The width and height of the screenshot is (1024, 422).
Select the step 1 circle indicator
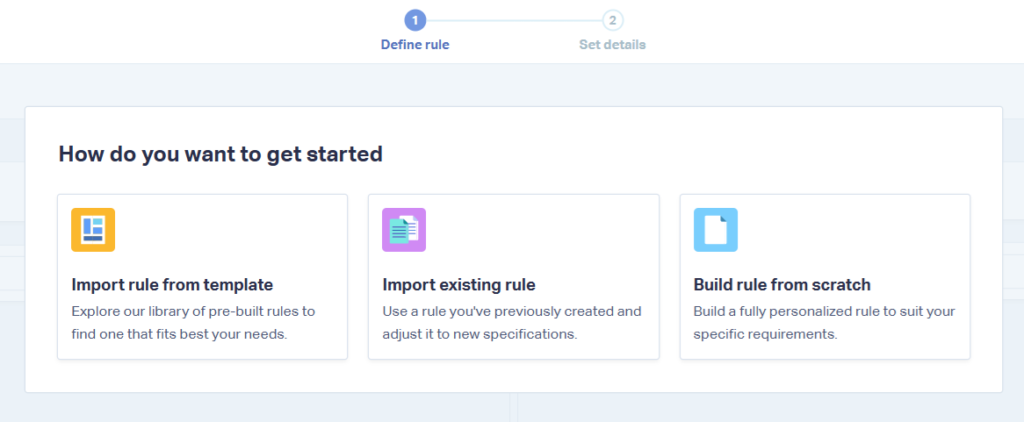click(415, 20)
